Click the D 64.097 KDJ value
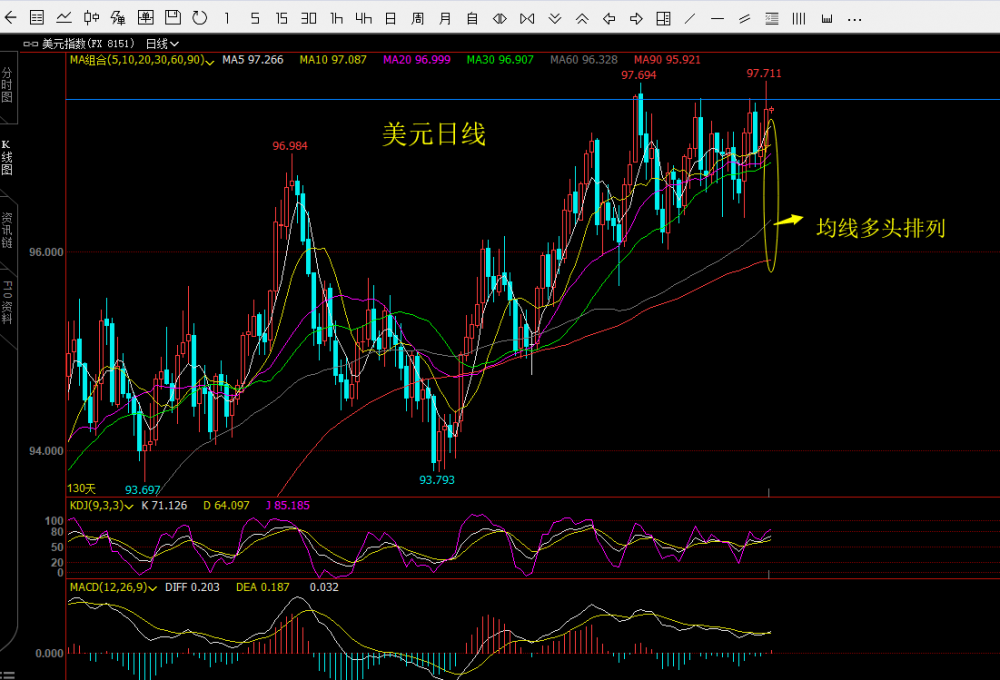Screen dimensions: 1000x680 [226, 505]
